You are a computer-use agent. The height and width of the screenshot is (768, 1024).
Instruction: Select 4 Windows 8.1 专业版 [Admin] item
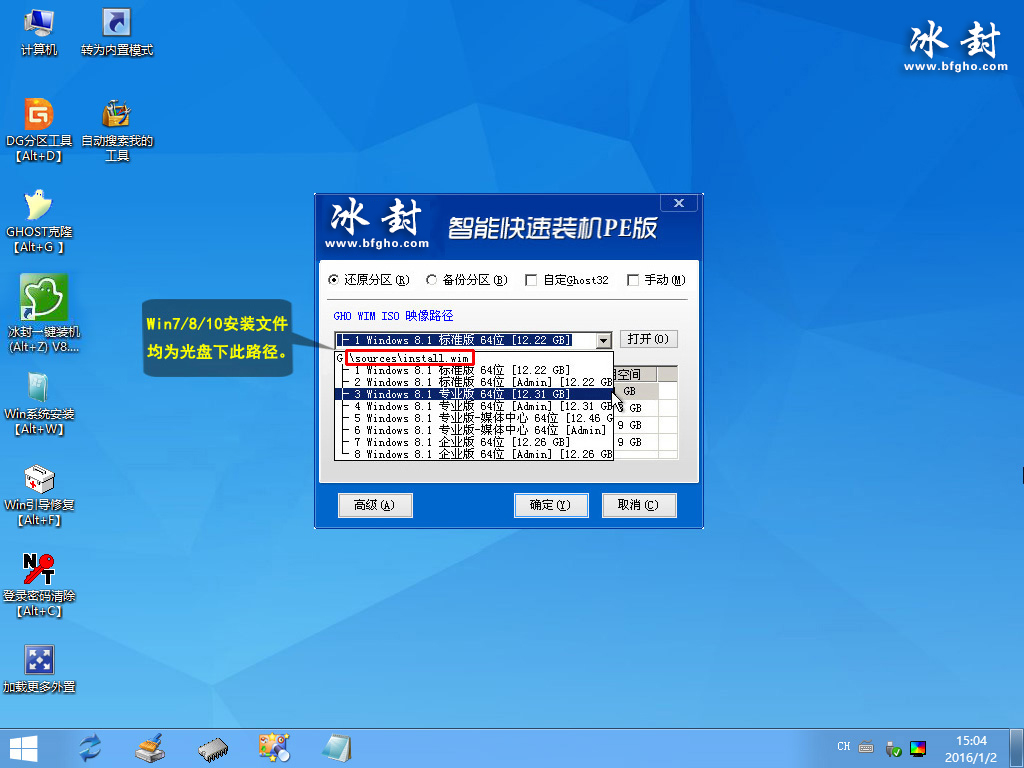473,406
